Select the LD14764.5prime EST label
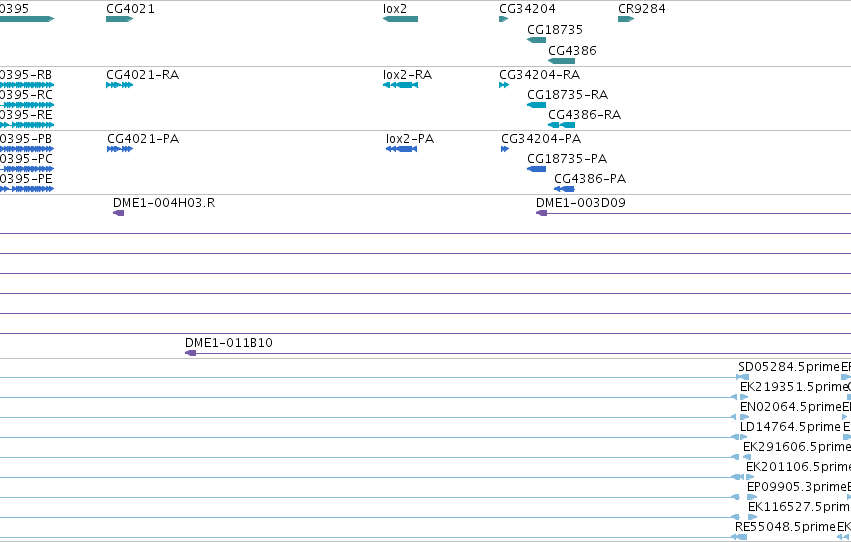Viewport: 851px width, 542px height. pyautogui.click(x=790, y=426)
